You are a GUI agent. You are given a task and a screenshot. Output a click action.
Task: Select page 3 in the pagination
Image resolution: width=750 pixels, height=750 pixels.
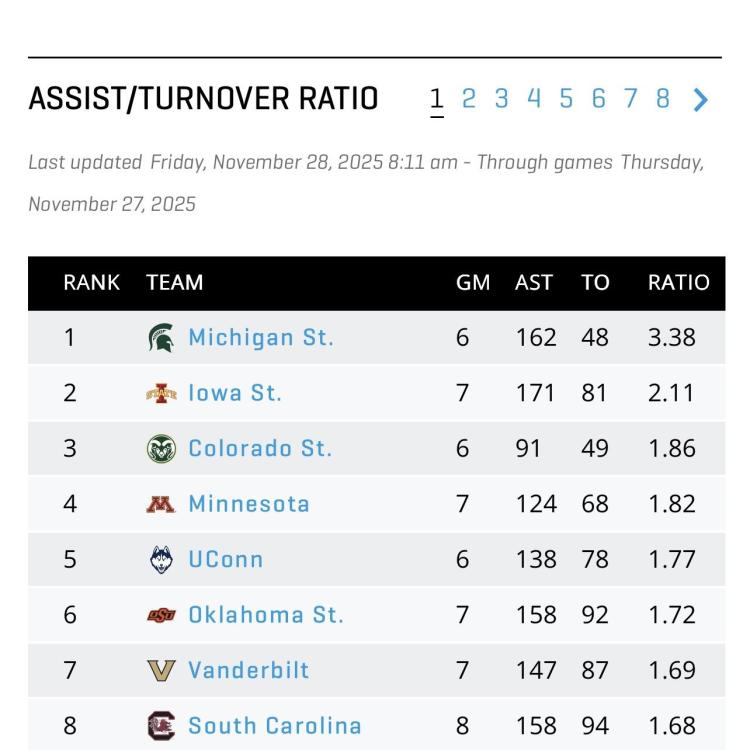[501, 98]
